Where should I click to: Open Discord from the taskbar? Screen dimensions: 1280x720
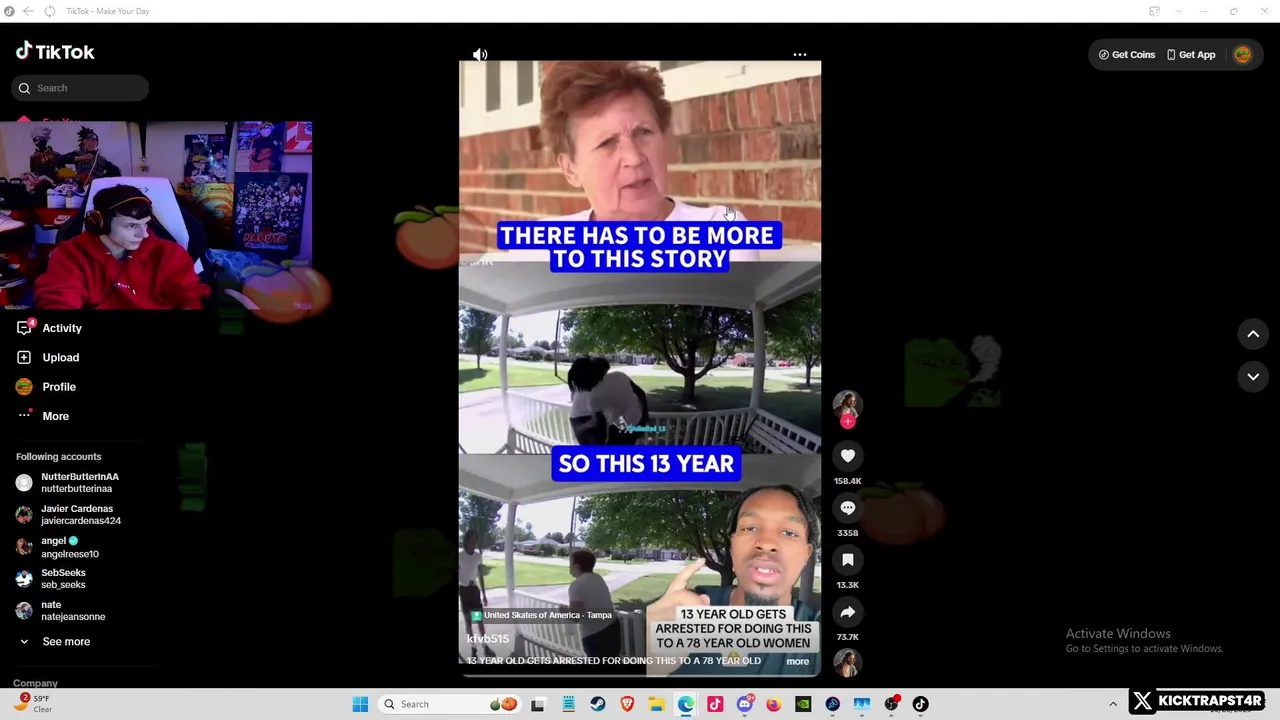[x=744, y=704]
